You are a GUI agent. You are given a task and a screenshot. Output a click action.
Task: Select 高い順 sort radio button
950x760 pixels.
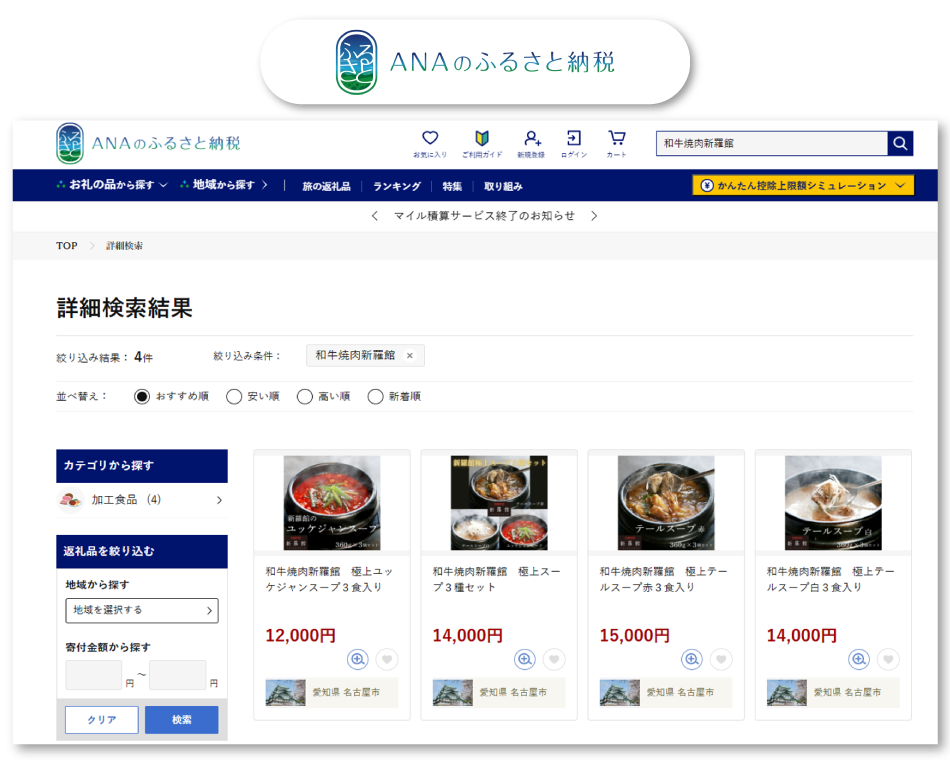tap(305, 396)
